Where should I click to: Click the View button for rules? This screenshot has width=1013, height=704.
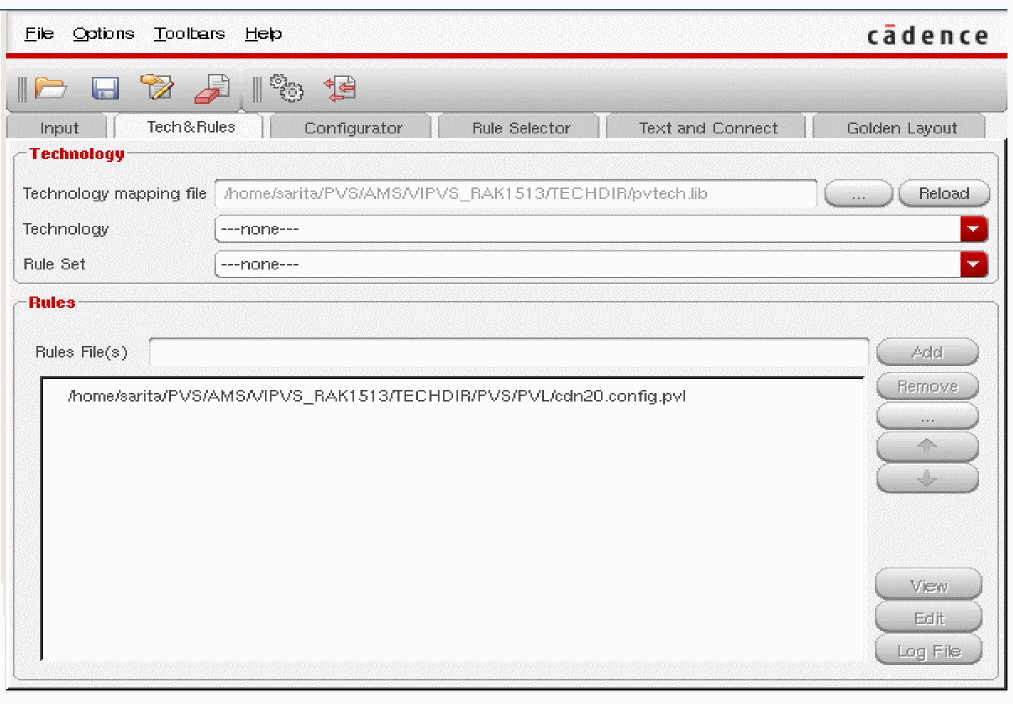coord(928,586)
